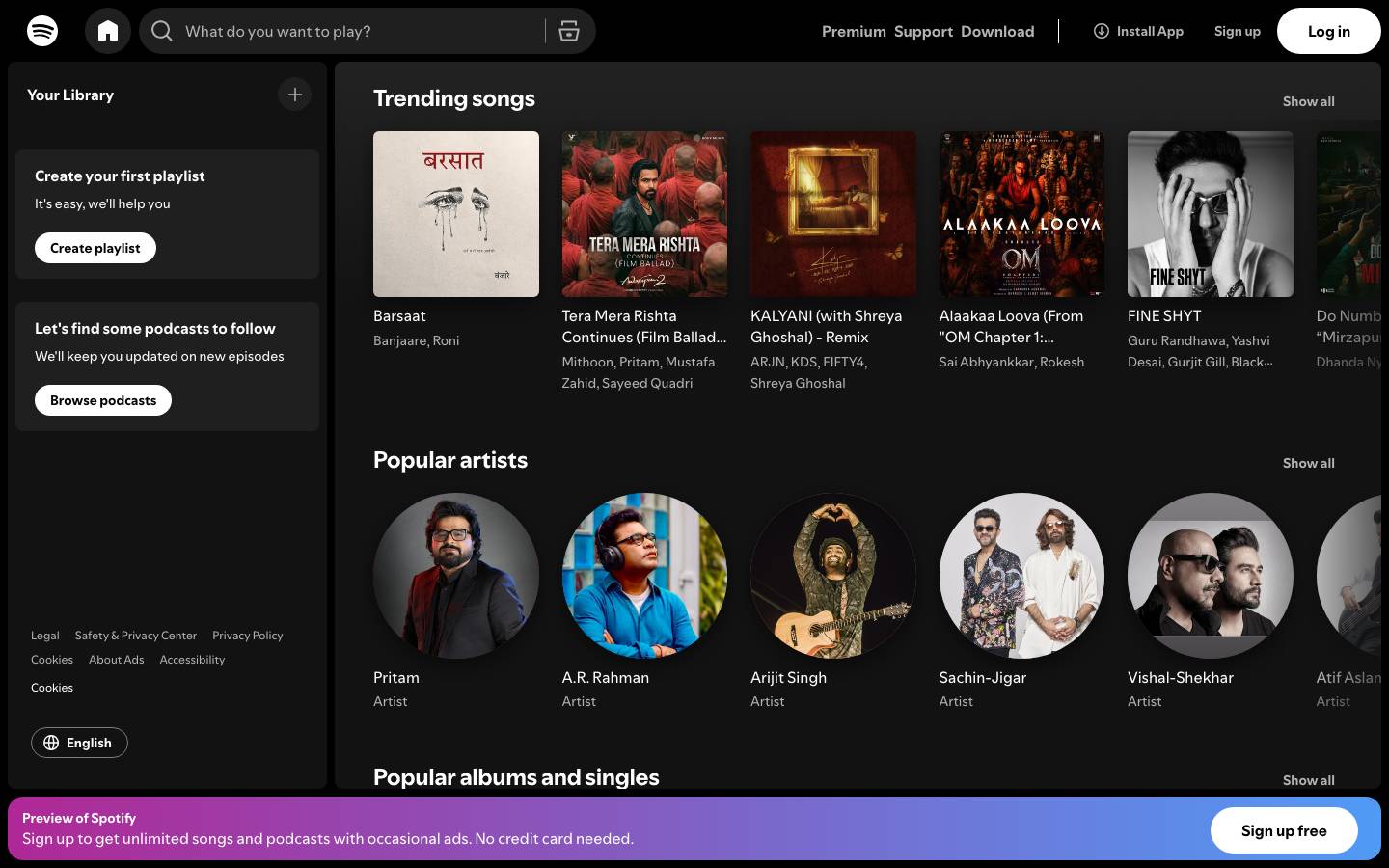This screenshot has height=868, width=1389.
Task: Open the Popular artists heading
Action: [x=450, y=460]
